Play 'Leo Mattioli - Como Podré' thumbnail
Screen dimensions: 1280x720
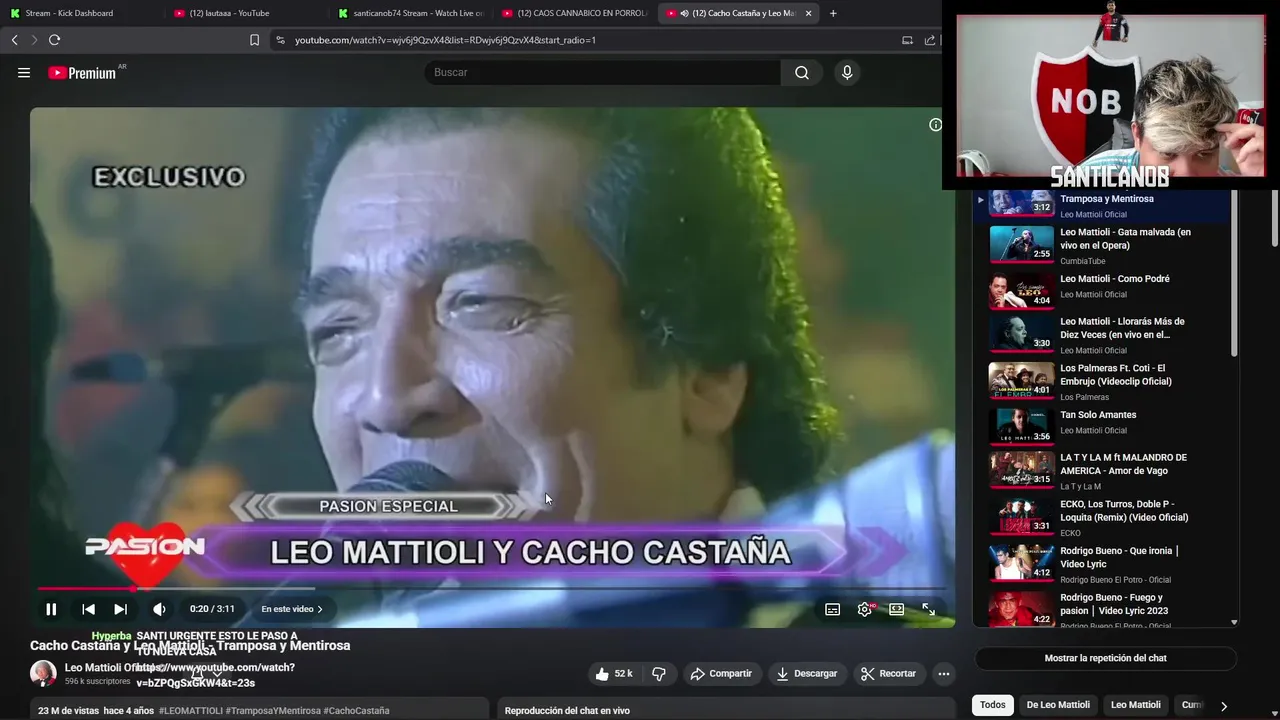point(1021,291)
